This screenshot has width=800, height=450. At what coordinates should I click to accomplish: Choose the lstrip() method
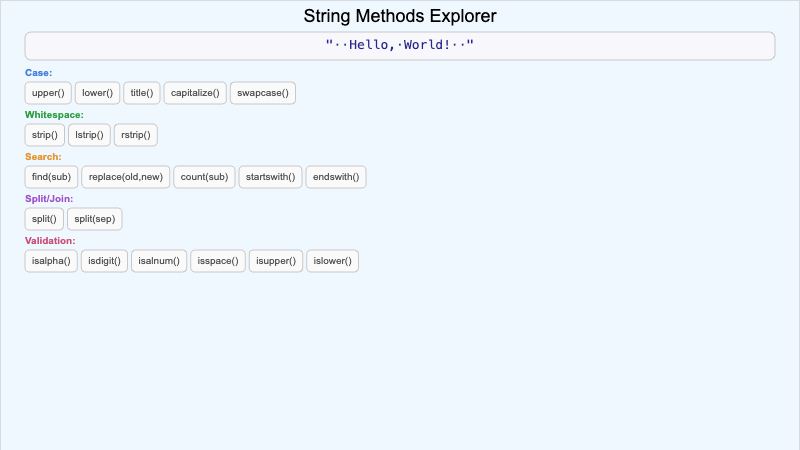click(x=89, y=135)
